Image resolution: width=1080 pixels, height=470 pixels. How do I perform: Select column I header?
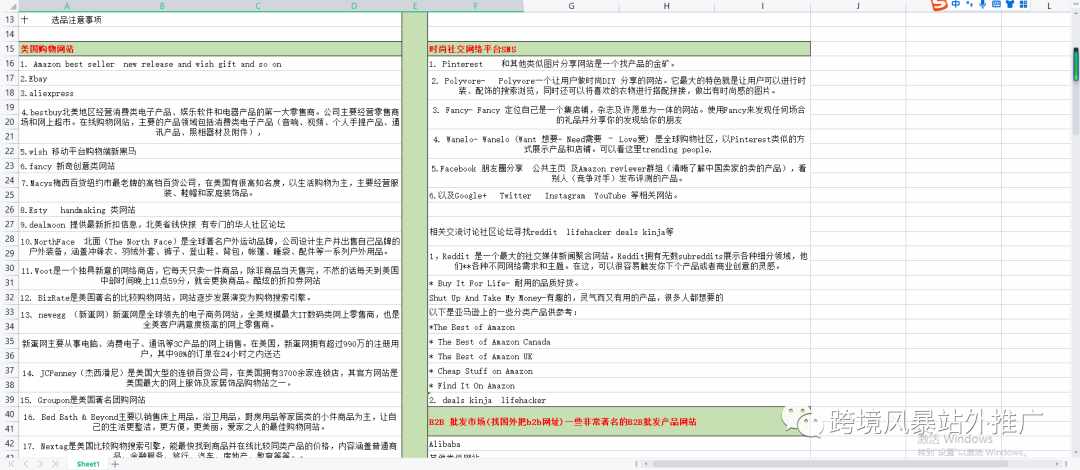[x=762, y=6]
